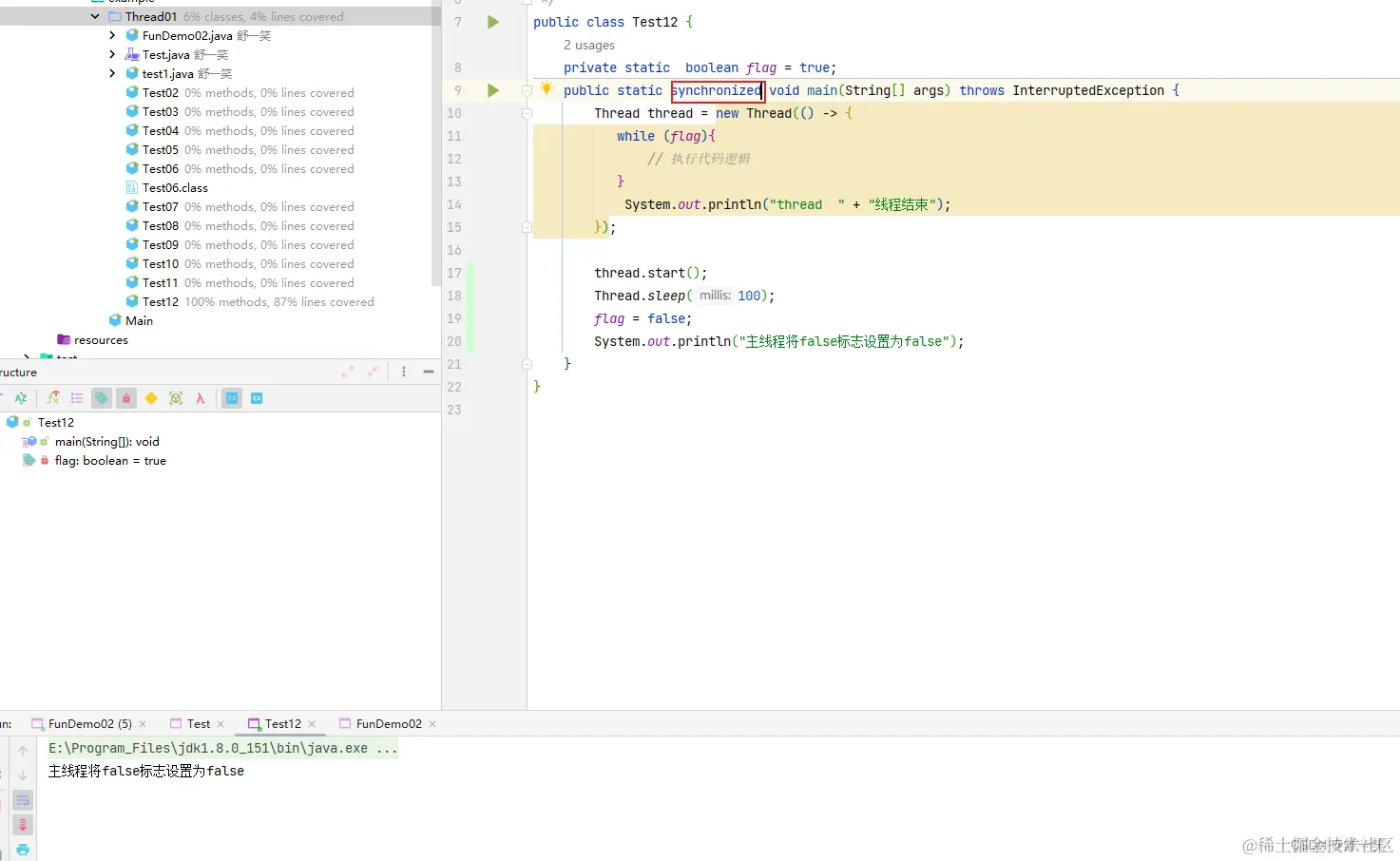Viewport: 1400px width, 861px height.
Task: Click Navigate from Source blue icon in Structure
Action: click(x=257, y=398)
